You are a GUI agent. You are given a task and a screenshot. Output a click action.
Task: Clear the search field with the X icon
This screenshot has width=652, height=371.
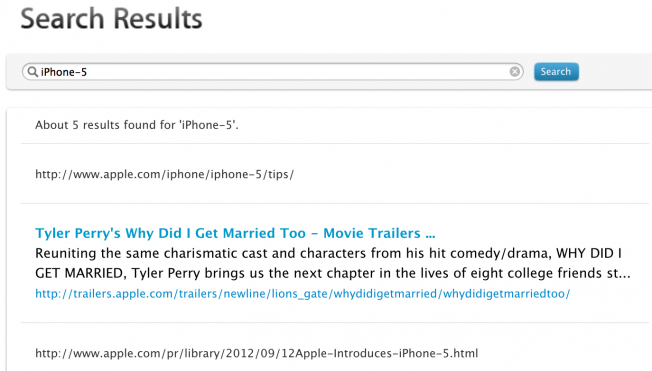[514, 72]
